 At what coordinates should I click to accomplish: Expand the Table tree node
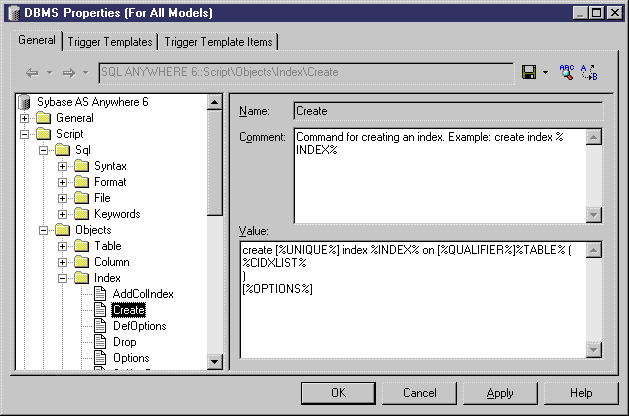pyautogui.click(x=62, y=246)
